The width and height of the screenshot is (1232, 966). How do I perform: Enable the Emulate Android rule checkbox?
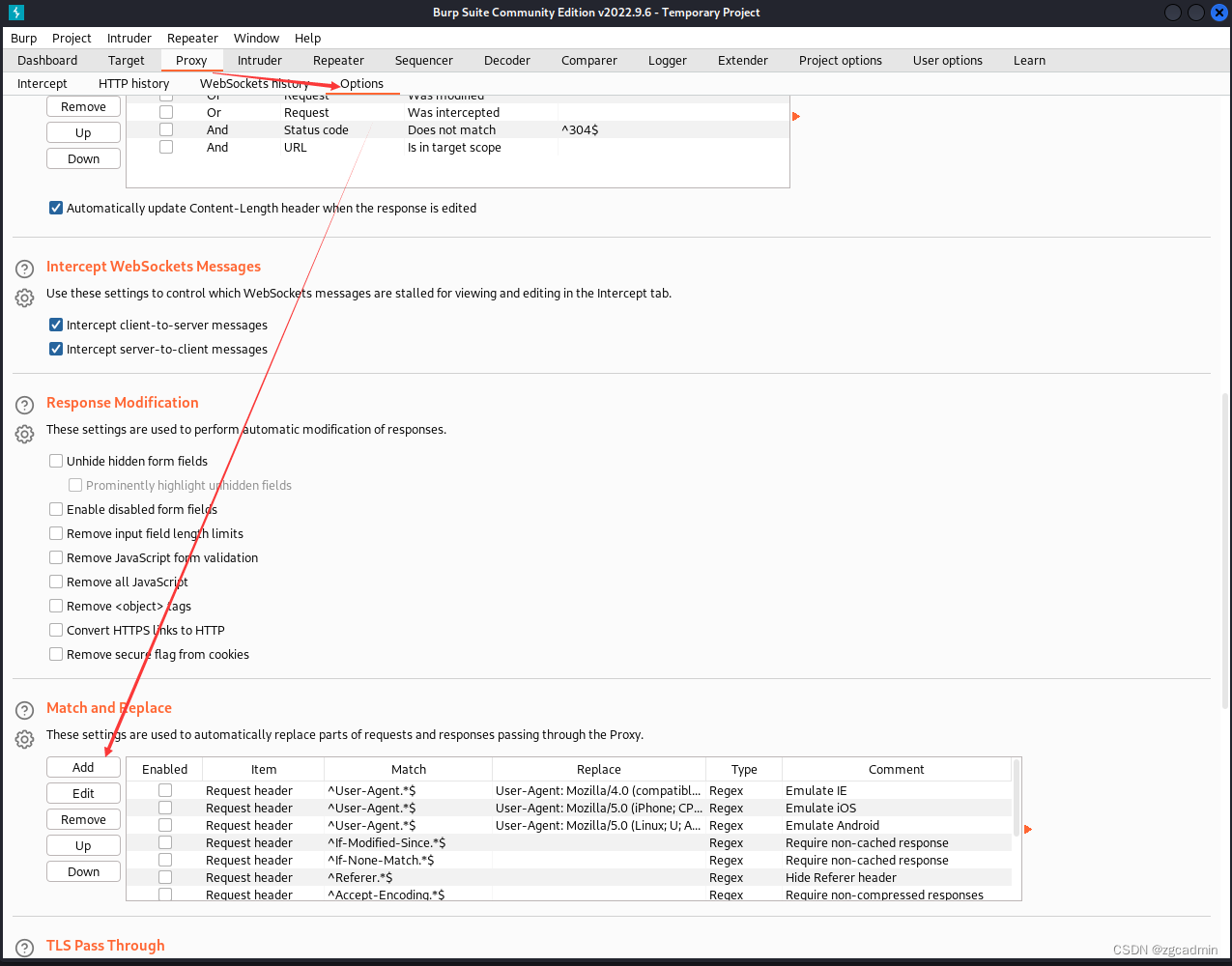point(165,825)
